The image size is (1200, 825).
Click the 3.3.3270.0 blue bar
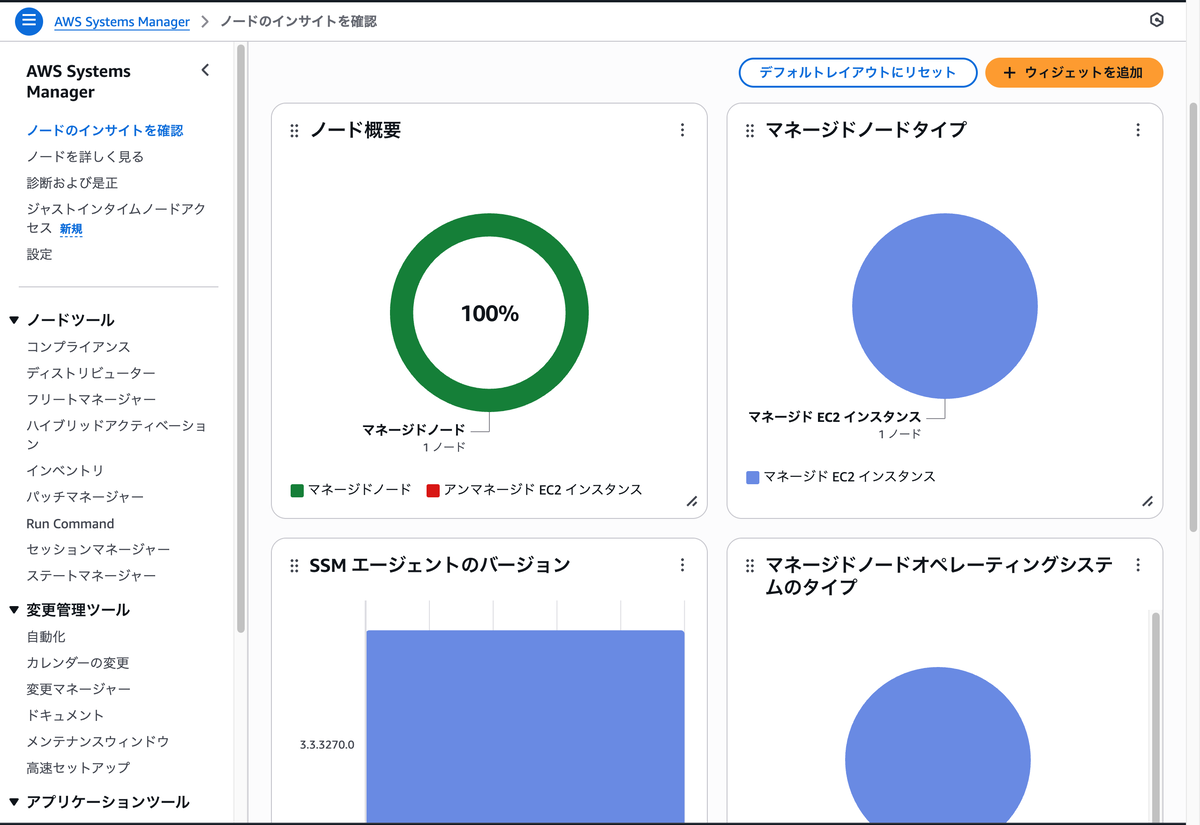pyautogui.click(x=525, y=726)
